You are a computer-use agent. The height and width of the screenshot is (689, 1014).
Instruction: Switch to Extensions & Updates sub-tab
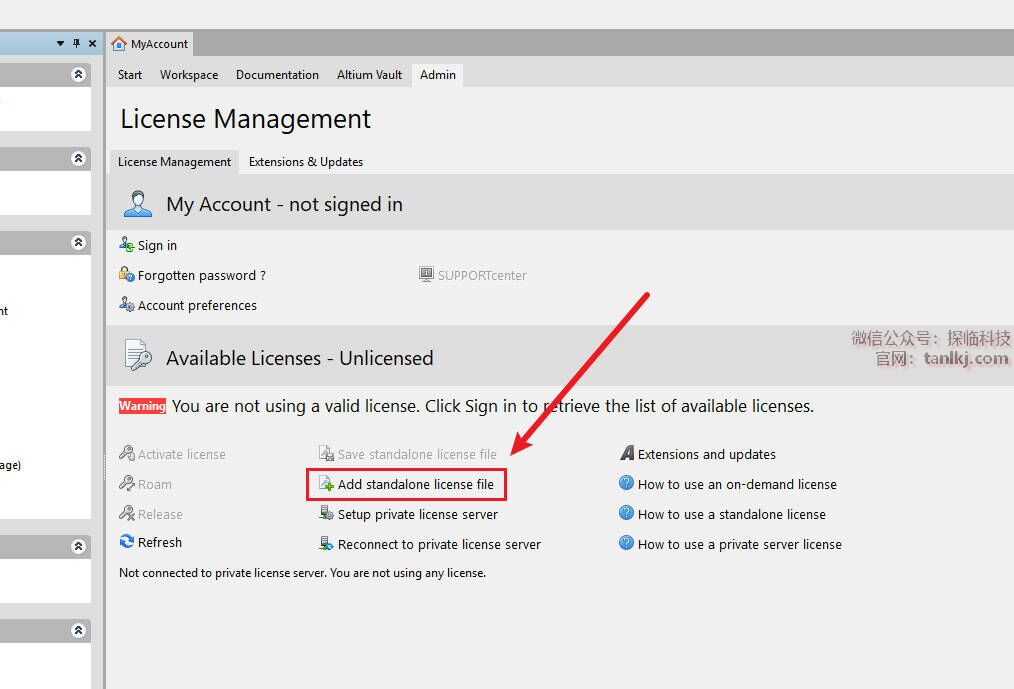click(x=306, y=162)
